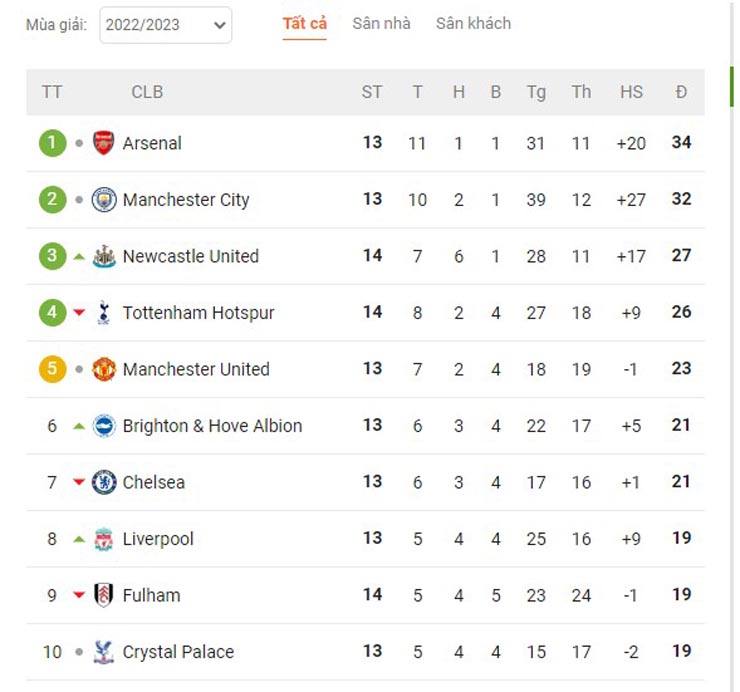Open the Liverpool team name link

158,539
